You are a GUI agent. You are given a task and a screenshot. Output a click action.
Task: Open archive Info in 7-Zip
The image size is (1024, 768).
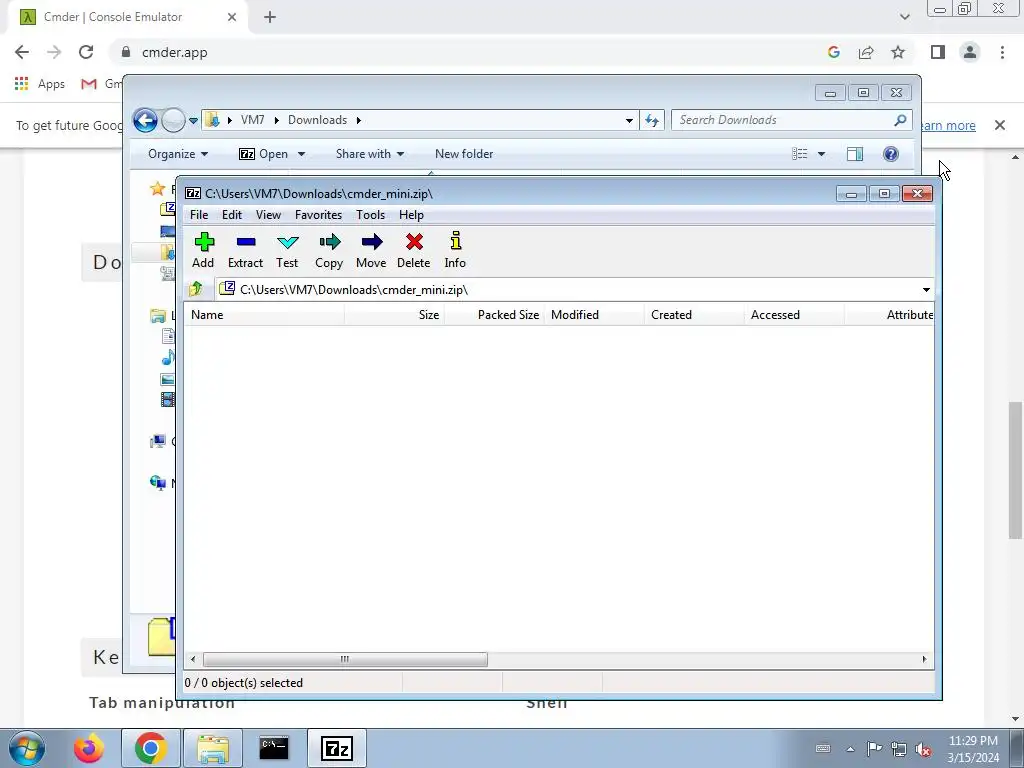coord(455,250)
